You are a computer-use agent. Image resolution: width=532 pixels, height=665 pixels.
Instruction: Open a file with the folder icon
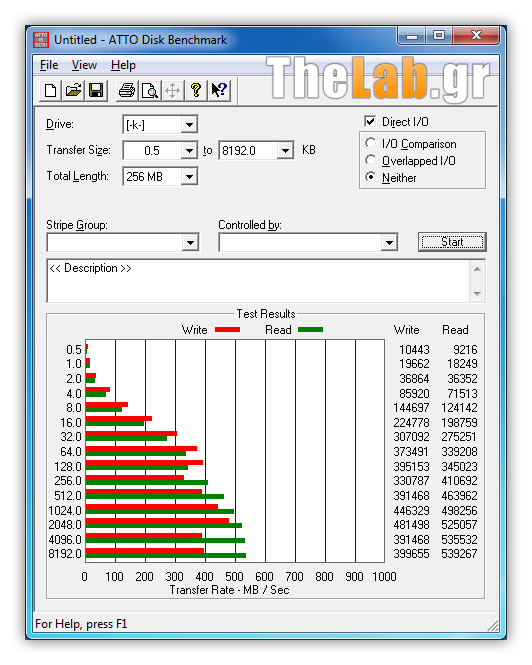click(x=73, y=90)
